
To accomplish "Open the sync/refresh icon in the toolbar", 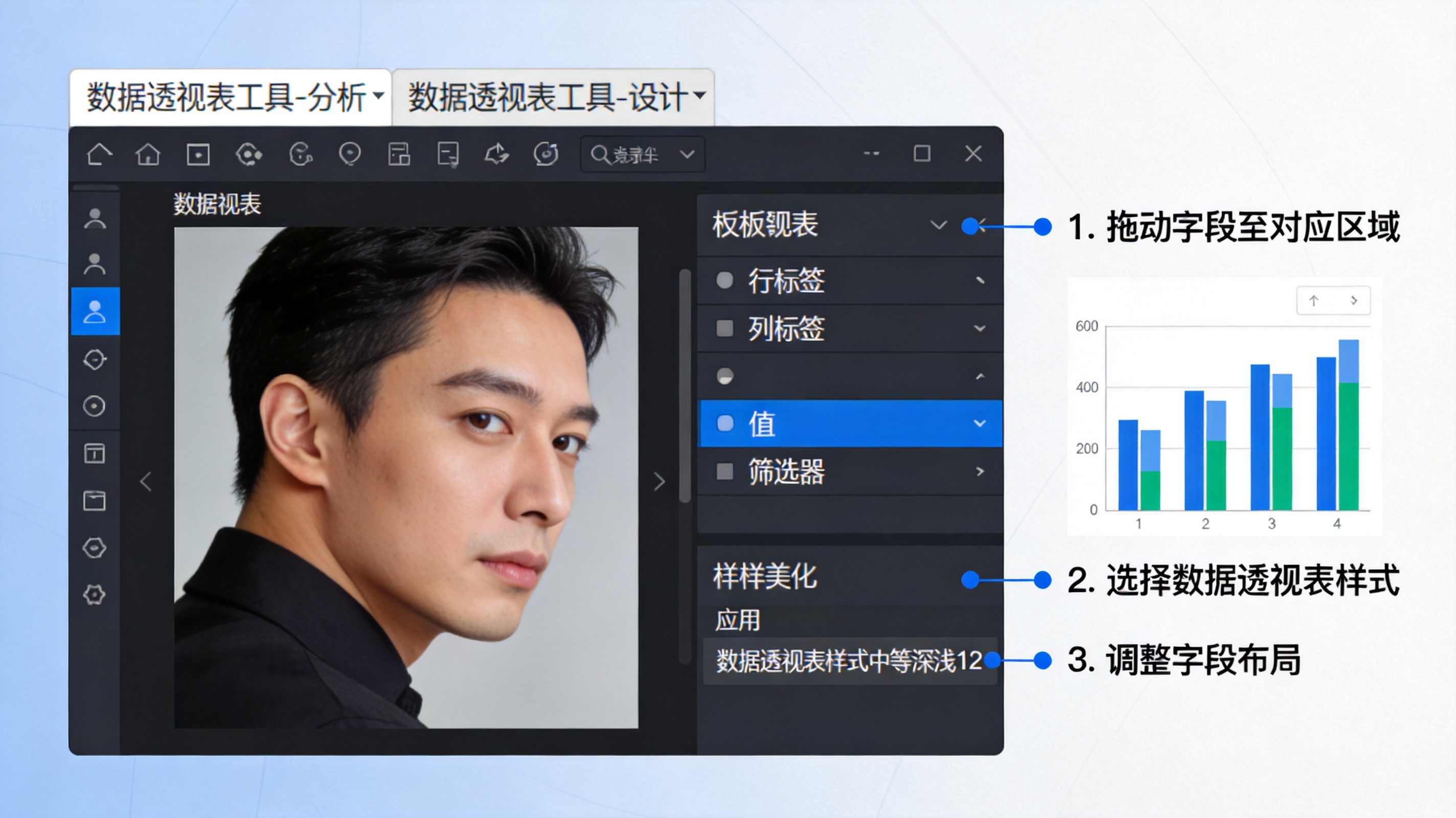I will 545,154.
